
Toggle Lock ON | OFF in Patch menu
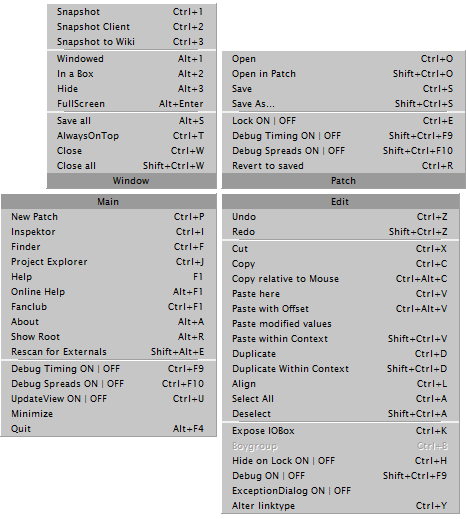tap(343, 121)
